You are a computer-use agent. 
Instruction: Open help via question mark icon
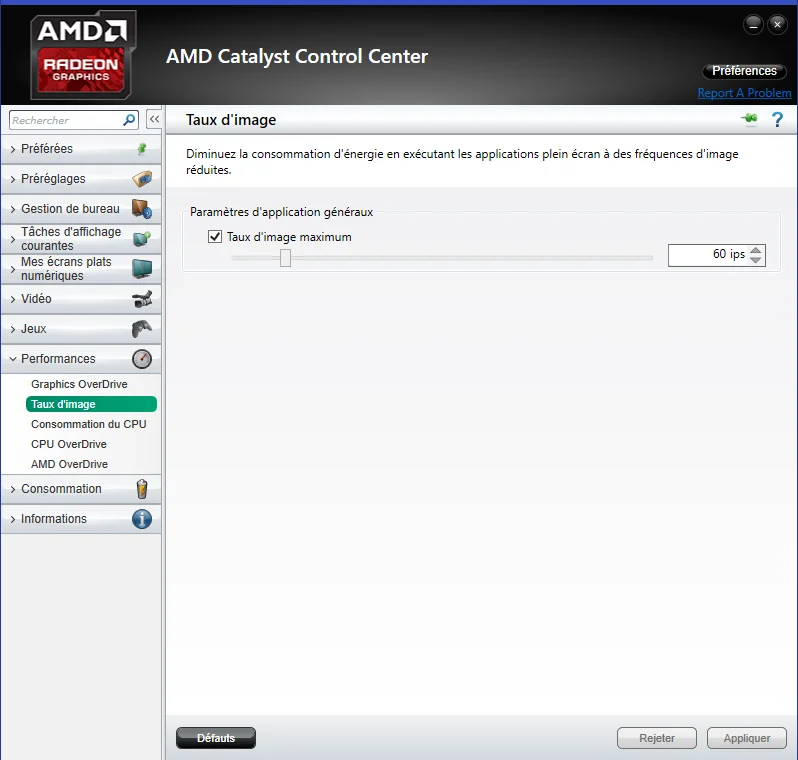[777, 120]
